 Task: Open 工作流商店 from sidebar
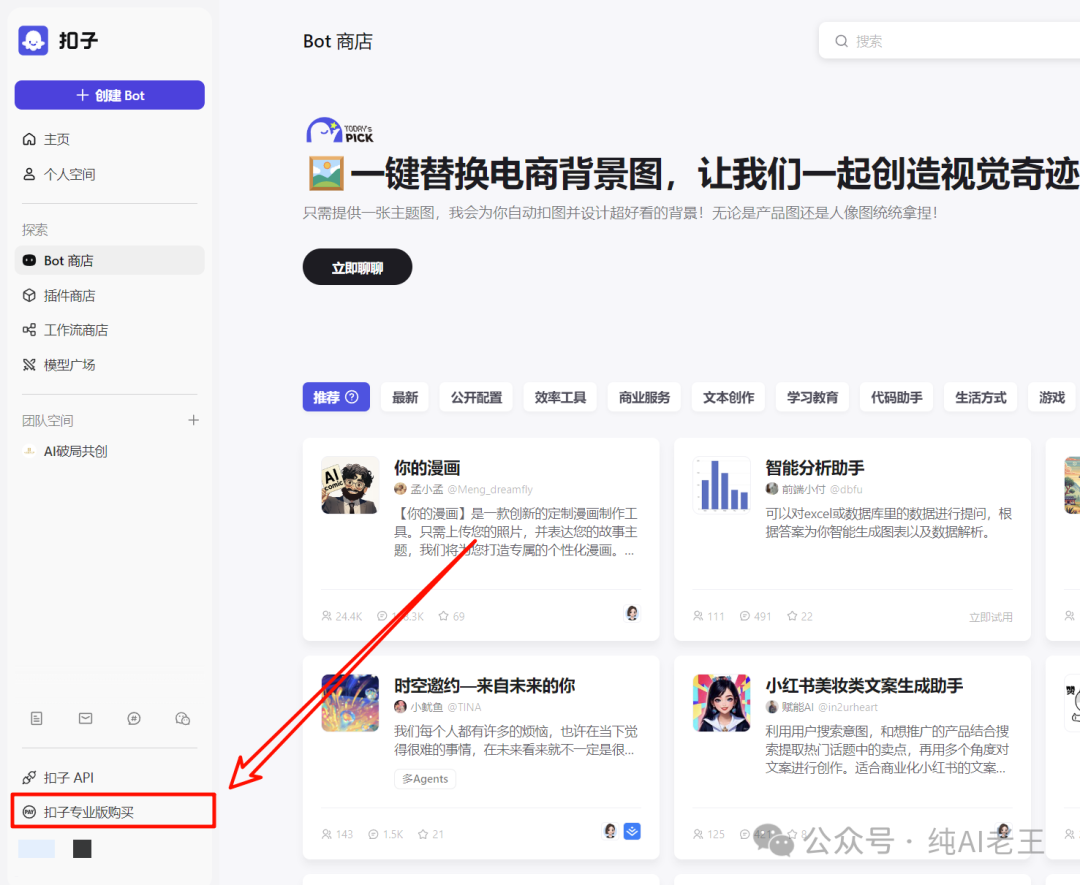[x=110, y=330]
